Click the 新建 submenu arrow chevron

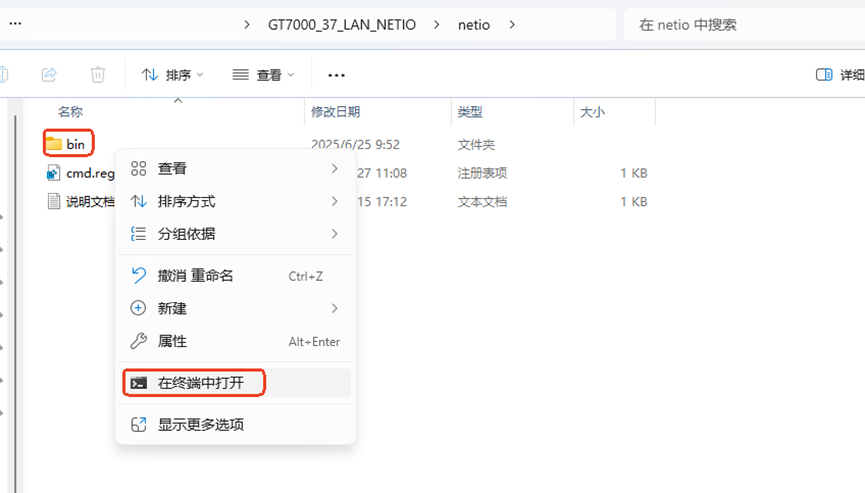point(334,308)
